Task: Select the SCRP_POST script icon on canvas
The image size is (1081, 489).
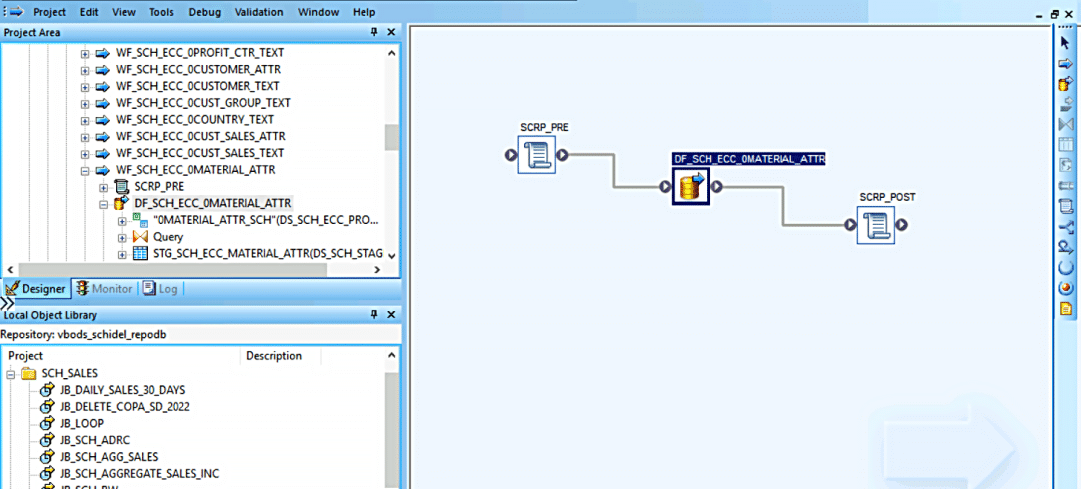Action: tap(876, 224)
